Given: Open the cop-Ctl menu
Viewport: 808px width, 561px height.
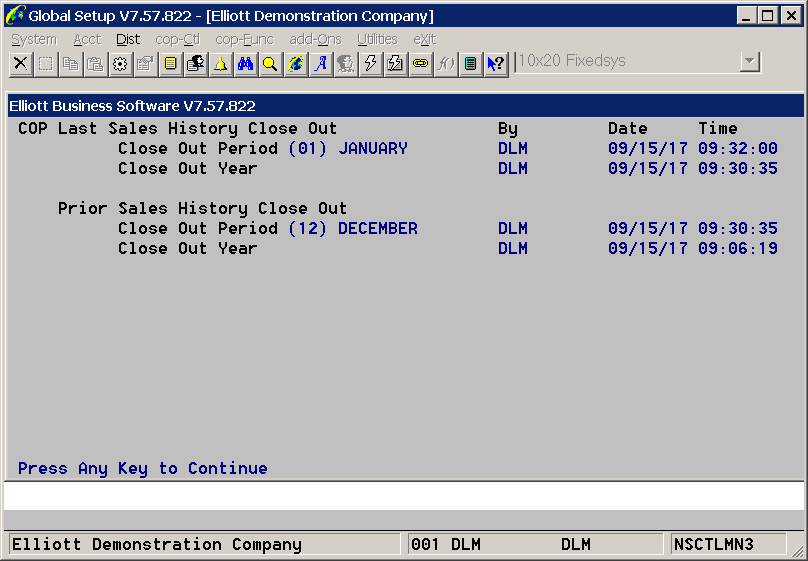Looking at the screenshot, I should coord(178,39).
